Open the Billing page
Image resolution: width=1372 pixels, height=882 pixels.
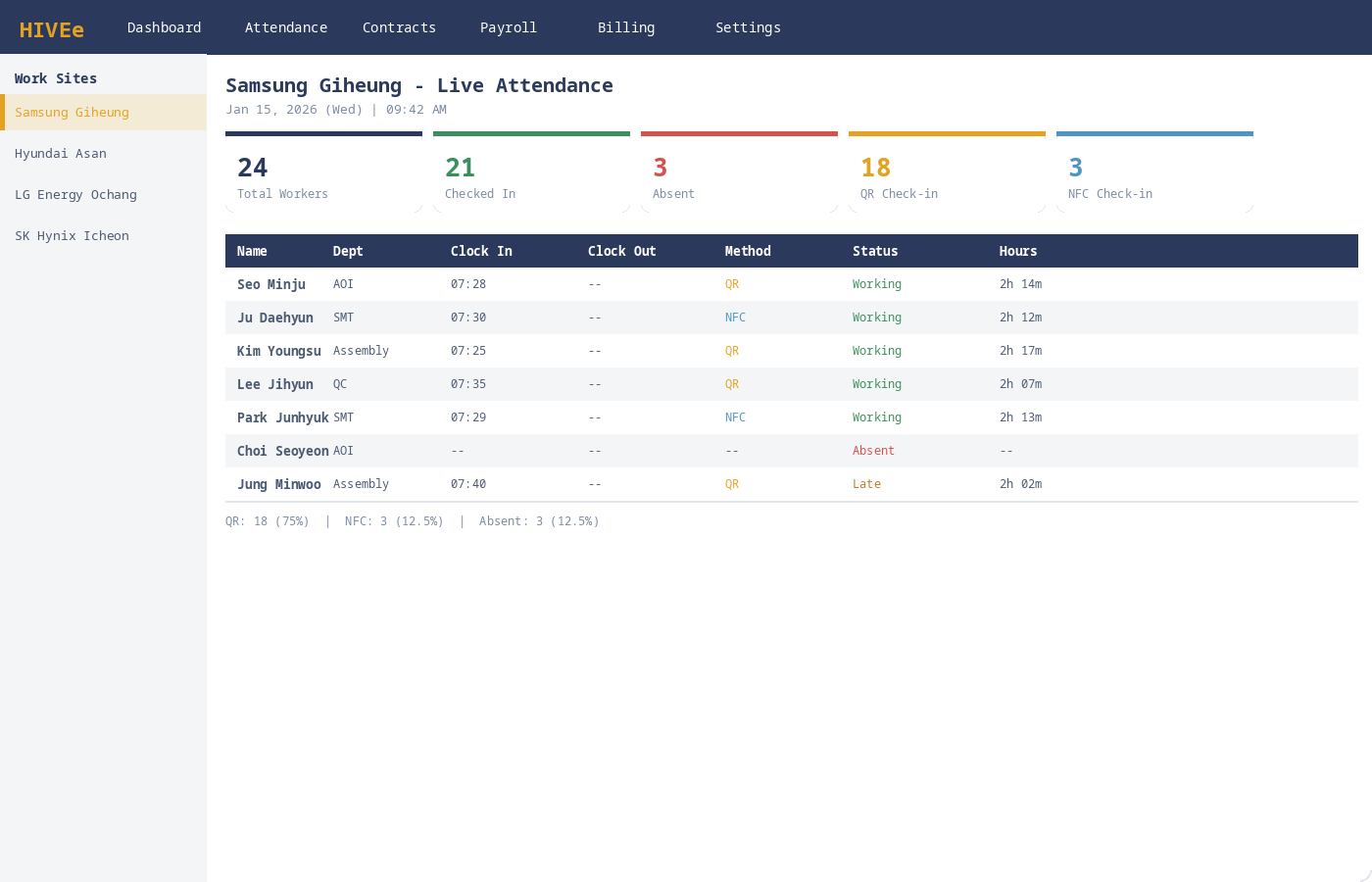click(625, 27)
